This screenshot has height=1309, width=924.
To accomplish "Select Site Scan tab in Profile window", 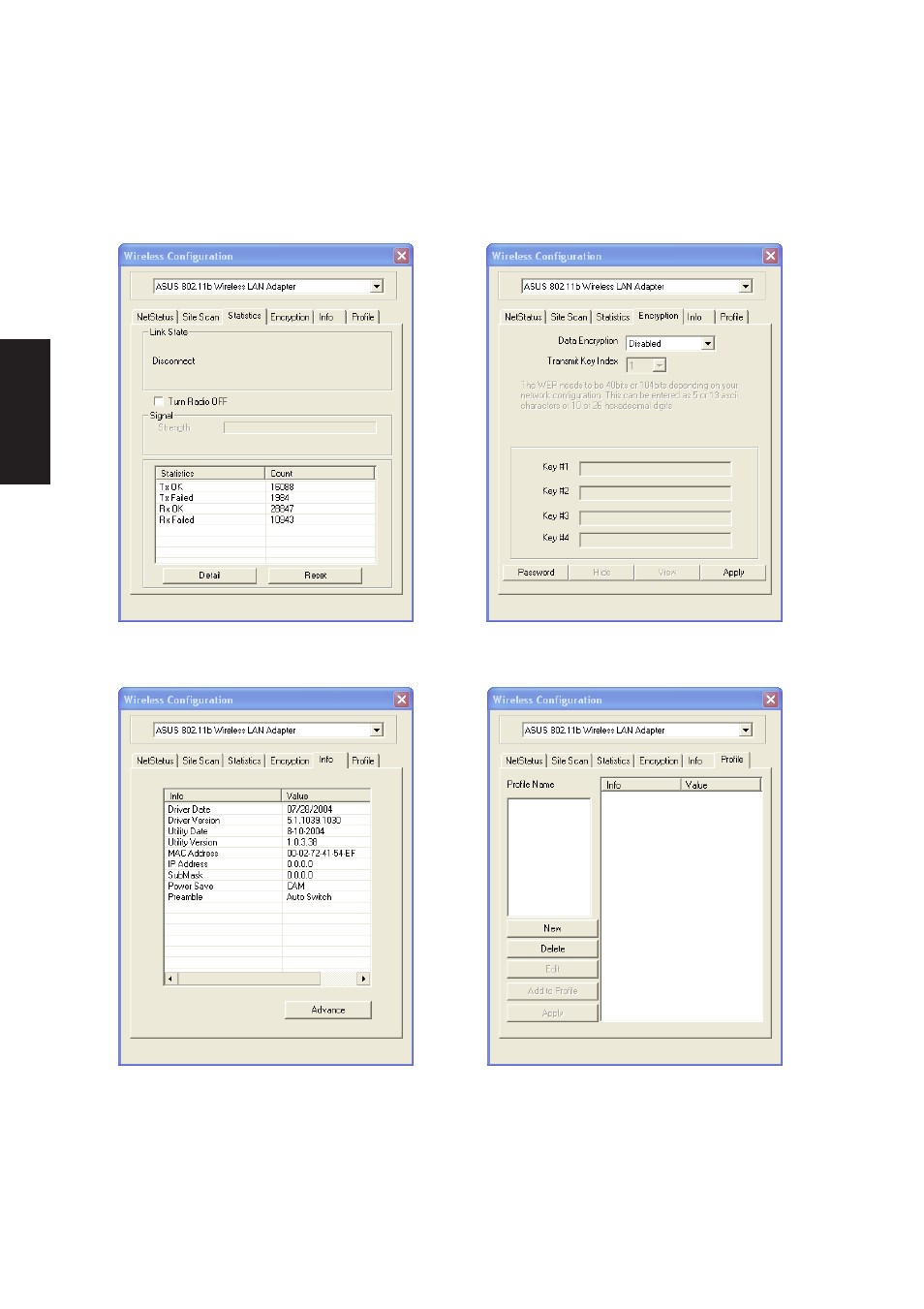I will pos(570,761).
